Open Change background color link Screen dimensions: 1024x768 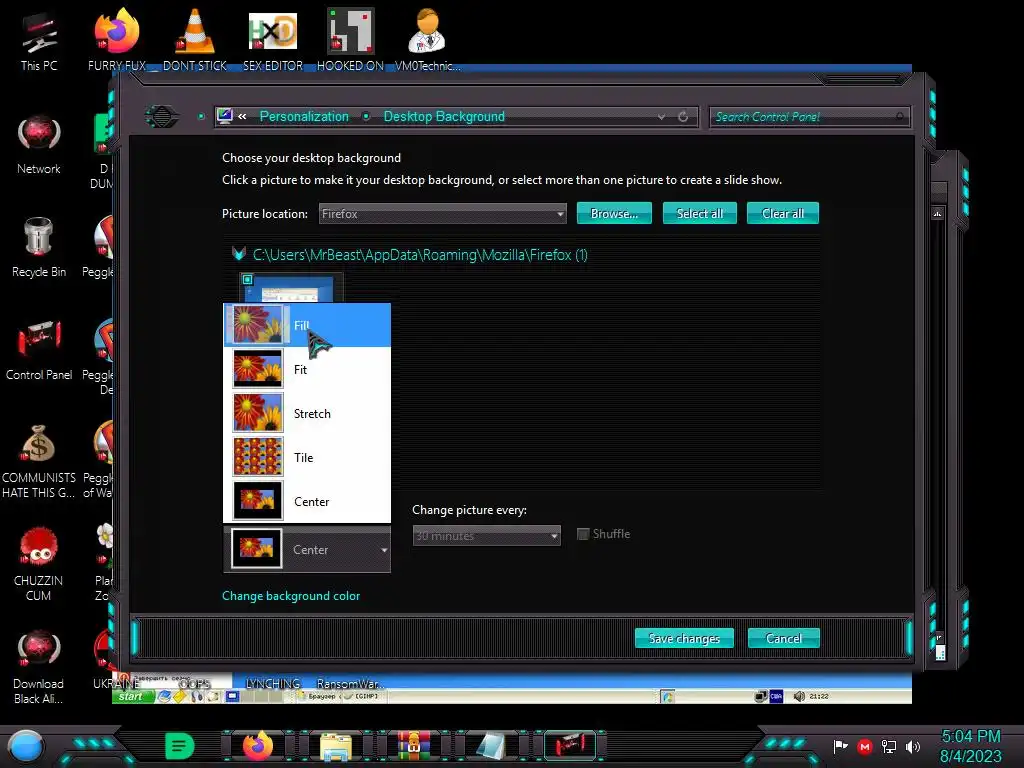pos(291,596)
